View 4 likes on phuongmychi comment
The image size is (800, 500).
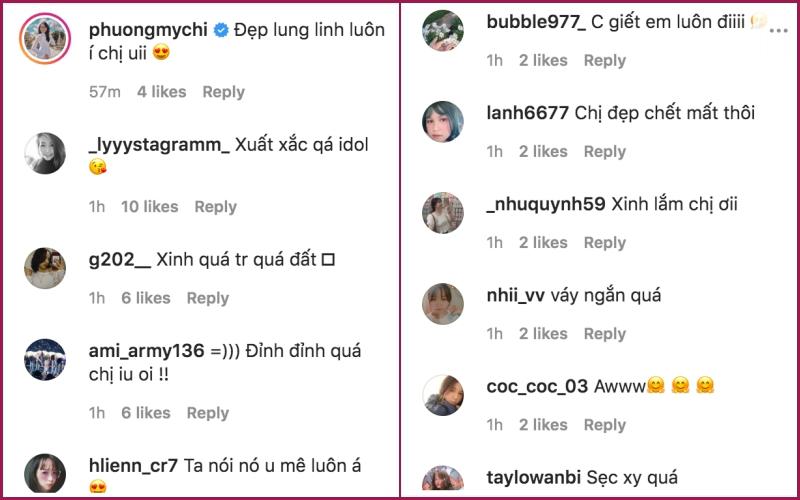click(161, 92)
